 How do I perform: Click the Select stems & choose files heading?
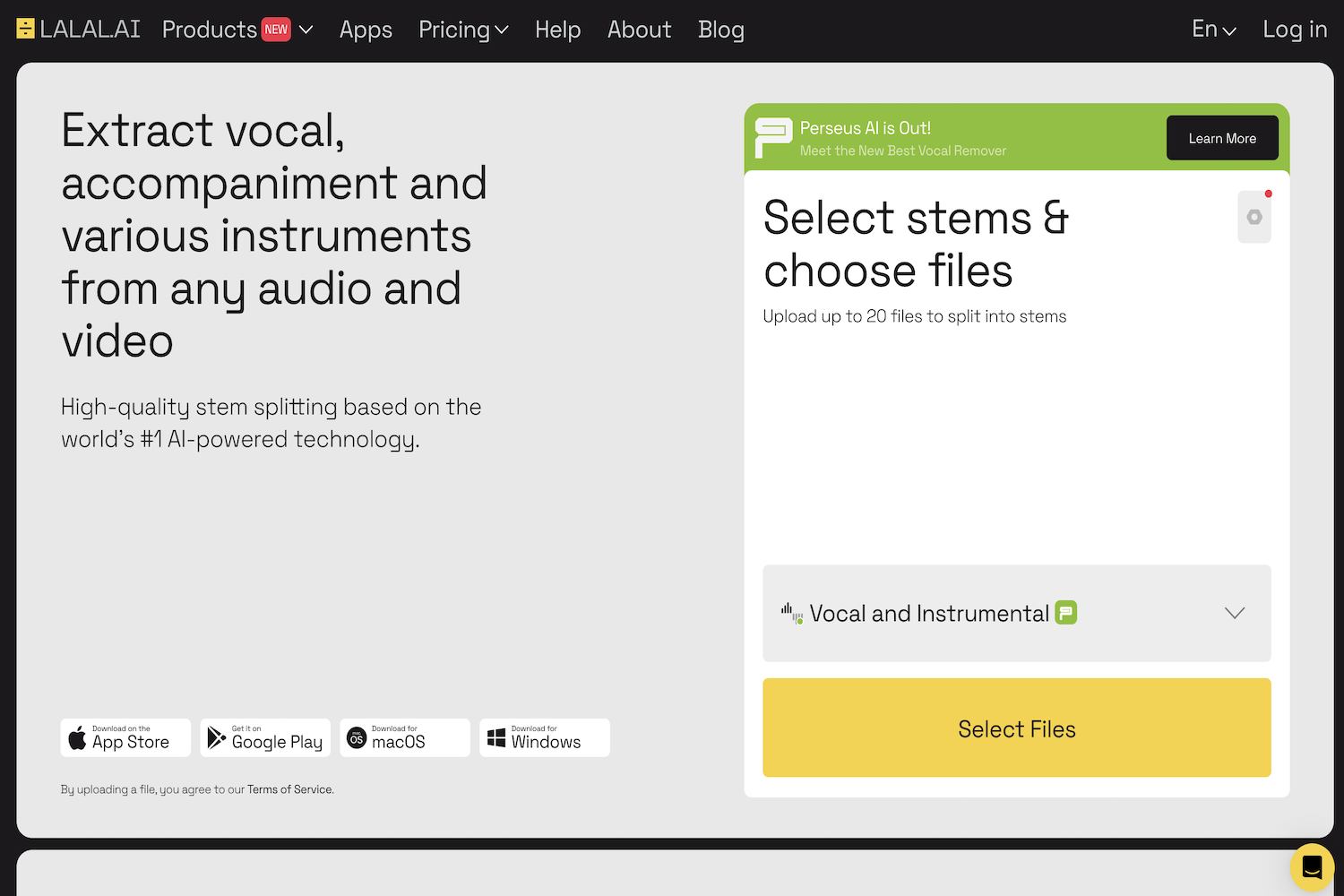pyautogui.click(x=917, y=244)
